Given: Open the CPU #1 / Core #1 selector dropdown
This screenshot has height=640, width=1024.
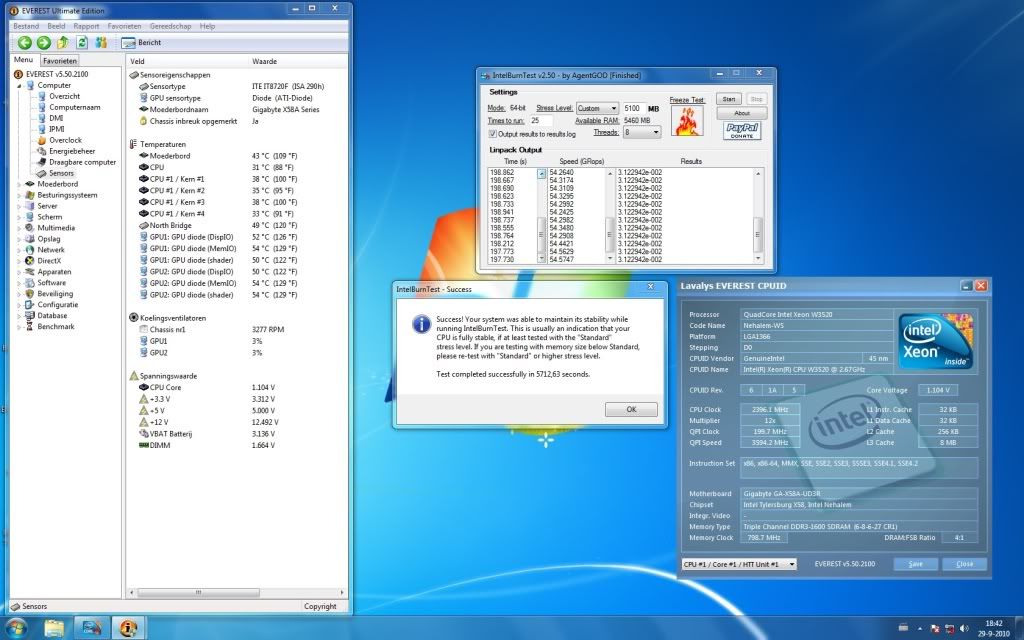Looking at the screenshot, I should point(739,564).
